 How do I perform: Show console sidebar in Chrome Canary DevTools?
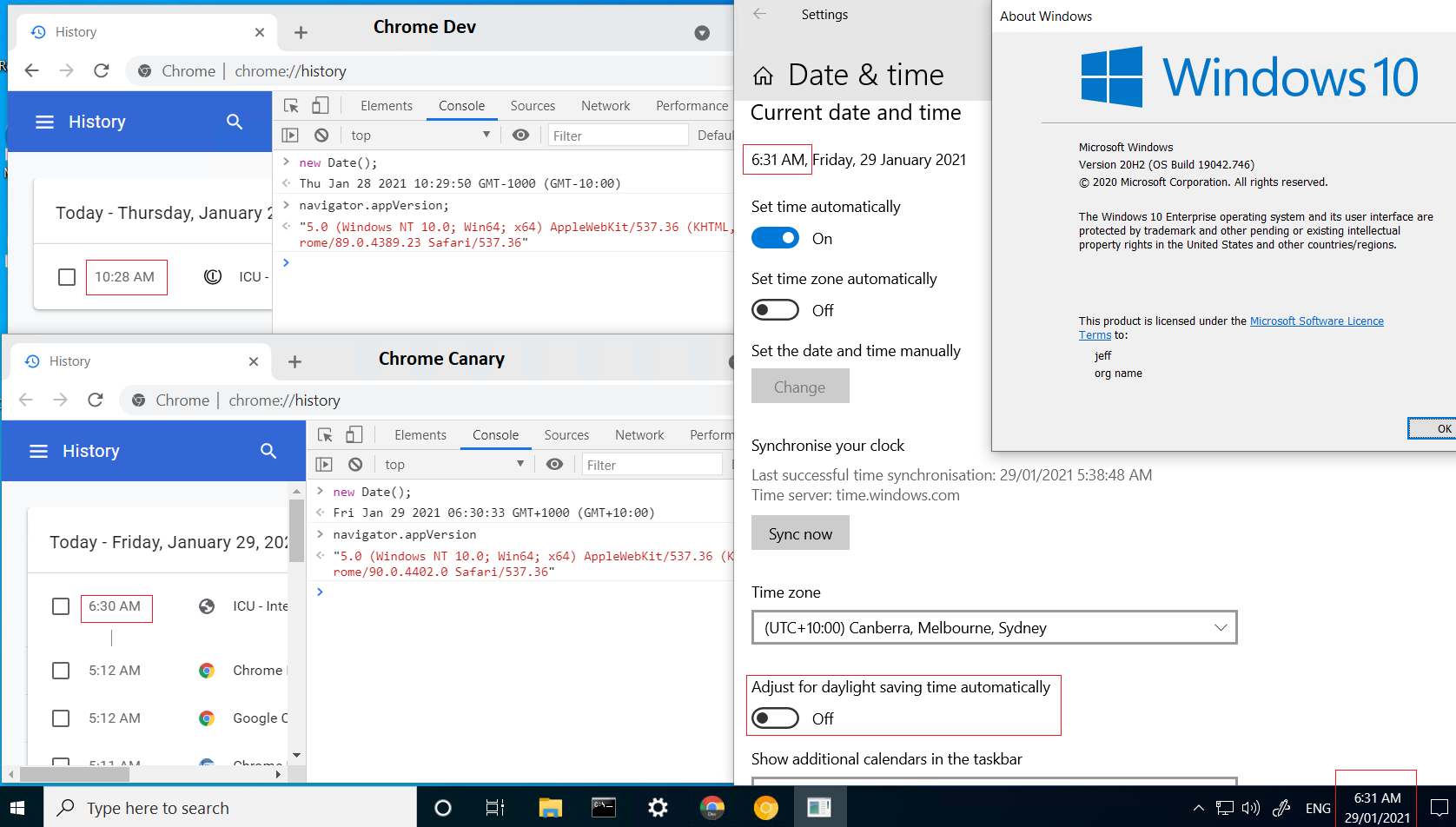point(324,465)
